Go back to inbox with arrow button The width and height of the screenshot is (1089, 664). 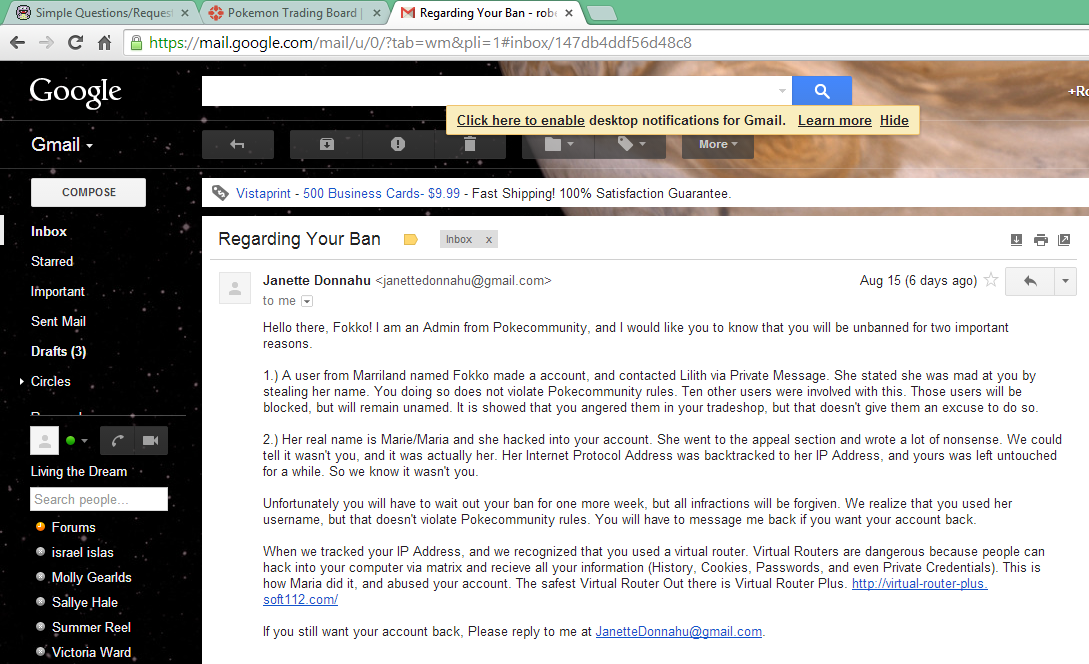[x=238, y=144]
